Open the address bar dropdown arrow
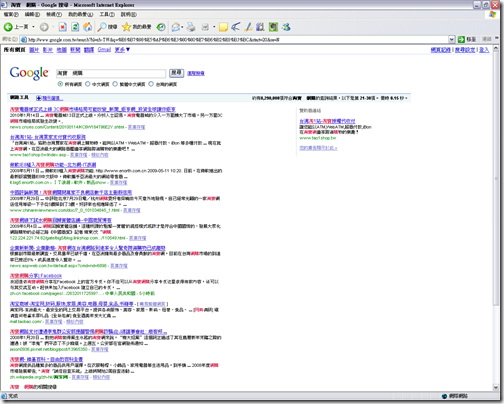504x404 pixels. point(451,39)
